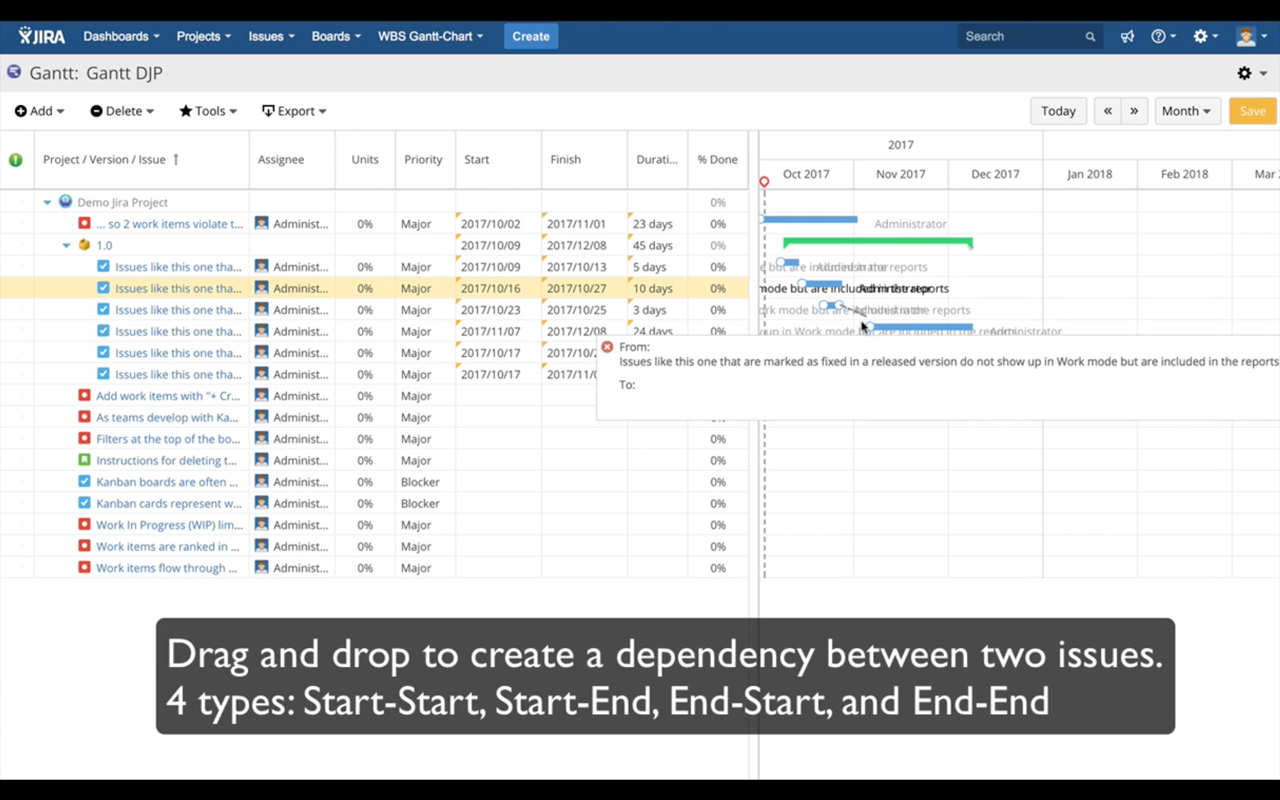1280x800 pixels.
Task: Click task icon of 'Kanban cards represent w...'
Action: pyautogui.click(x=84, y=504)
